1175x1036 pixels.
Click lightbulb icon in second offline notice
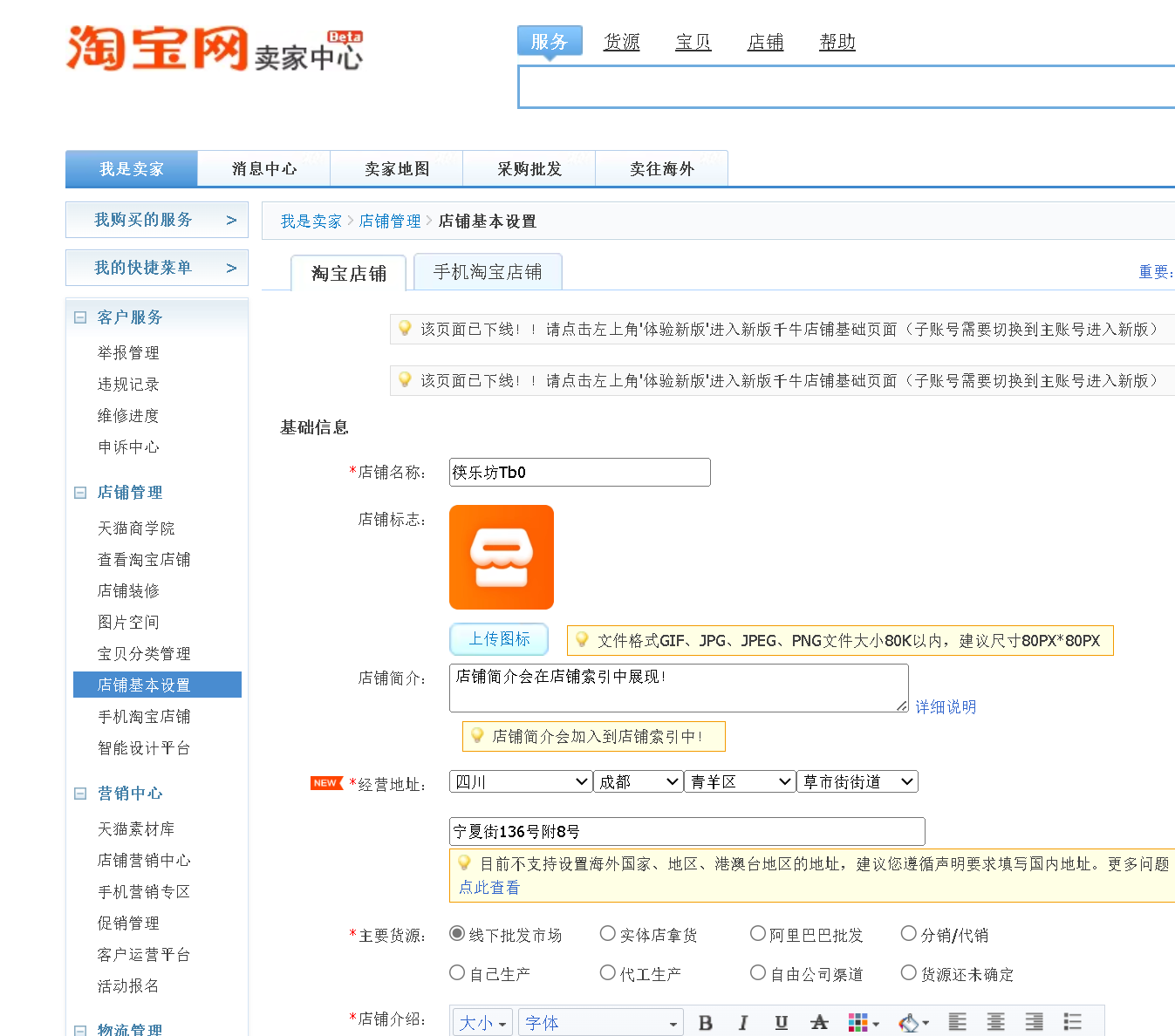[x=405, y=379]
